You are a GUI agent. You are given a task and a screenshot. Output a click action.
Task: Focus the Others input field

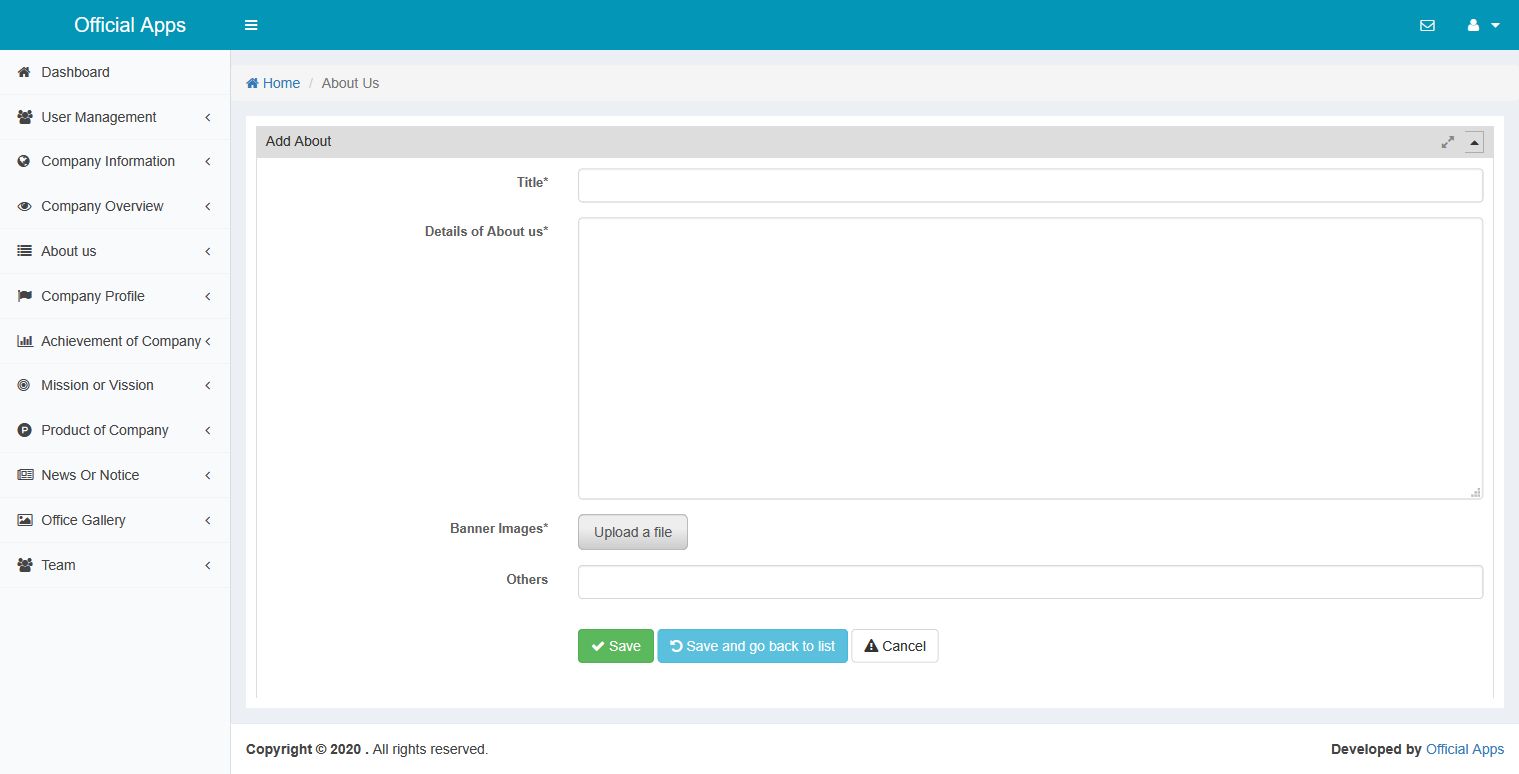pyautogui.click(x=1030, y=582)
